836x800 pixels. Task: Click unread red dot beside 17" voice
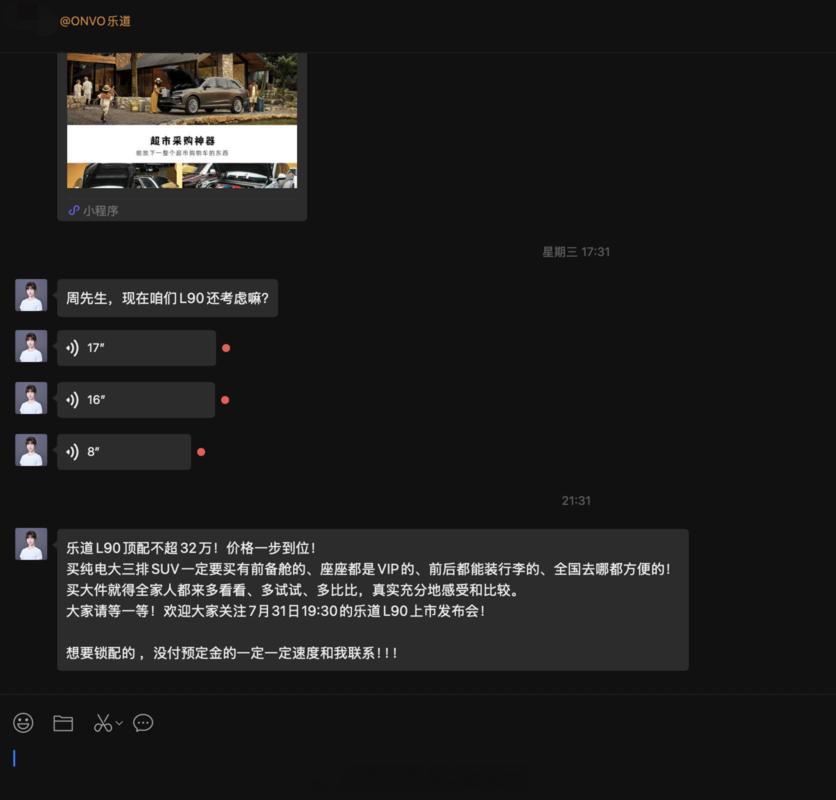click(226, 348)
